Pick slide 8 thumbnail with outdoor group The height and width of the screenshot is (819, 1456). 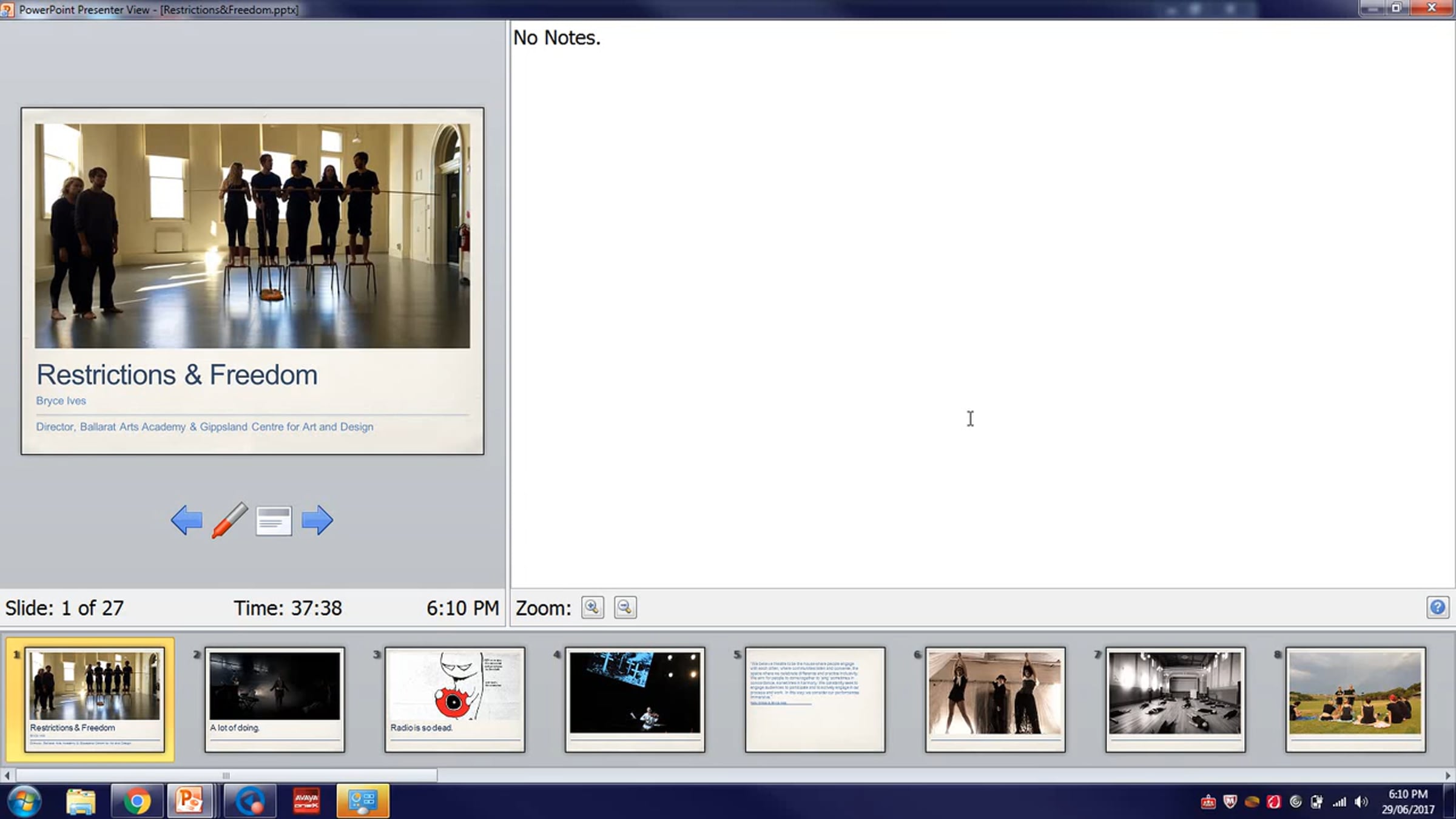click(x=1355, y=699)
